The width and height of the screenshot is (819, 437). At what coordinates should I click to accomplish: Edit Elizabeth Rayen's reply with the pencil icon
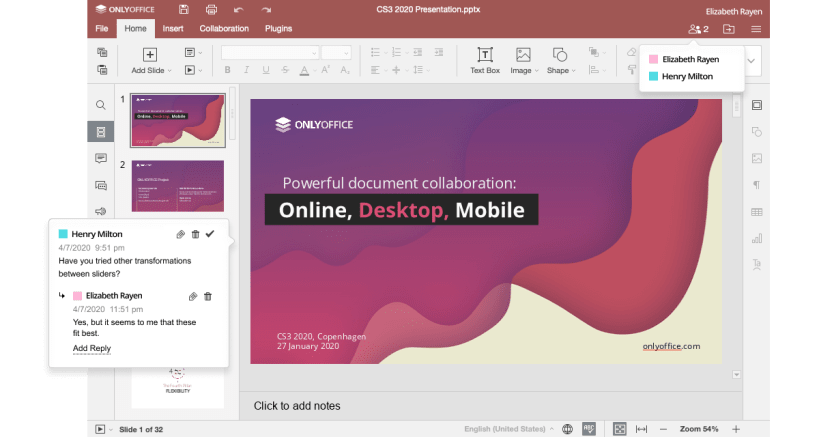193,297
